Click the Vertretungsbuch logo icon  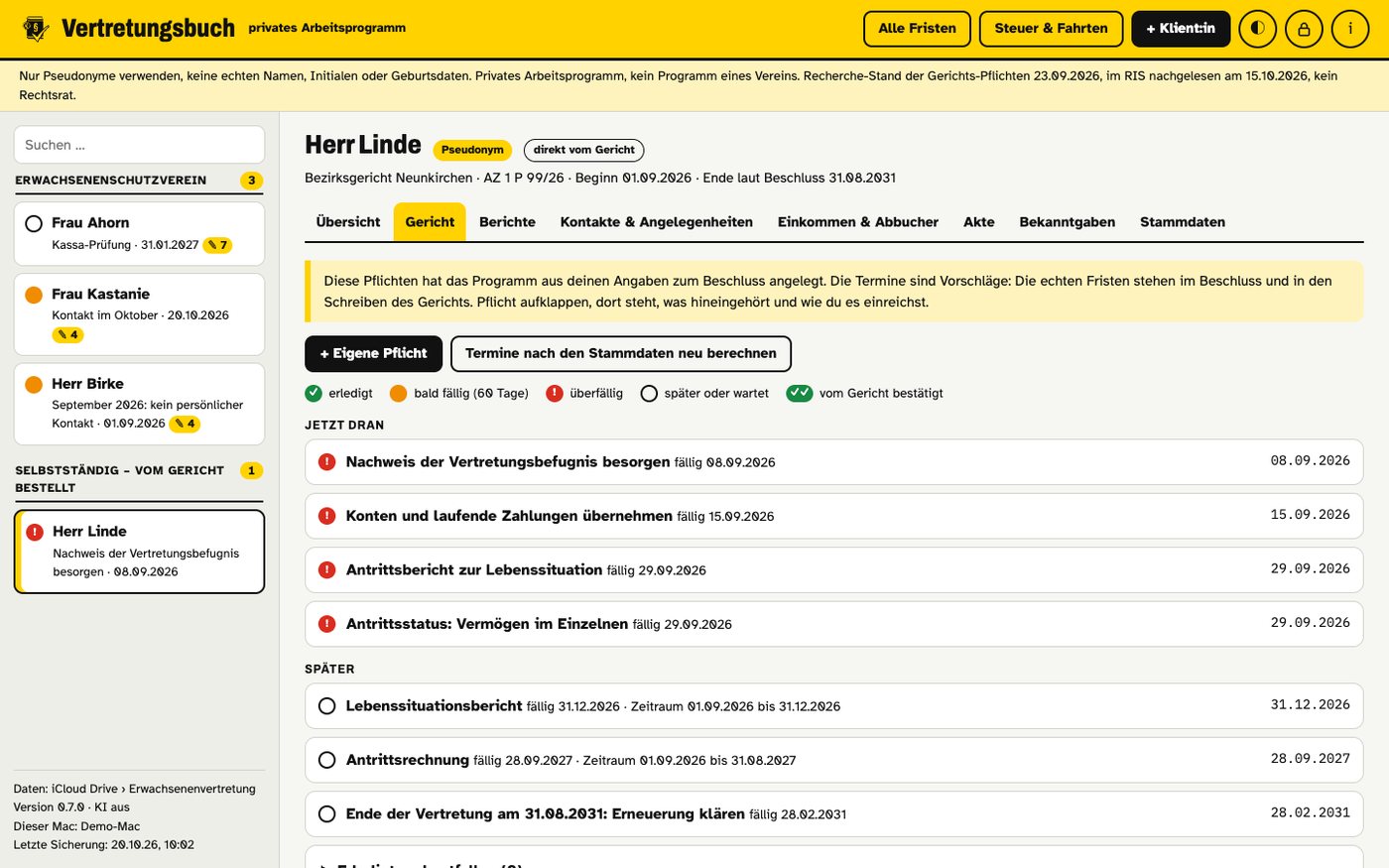click(x=36, y=29)
